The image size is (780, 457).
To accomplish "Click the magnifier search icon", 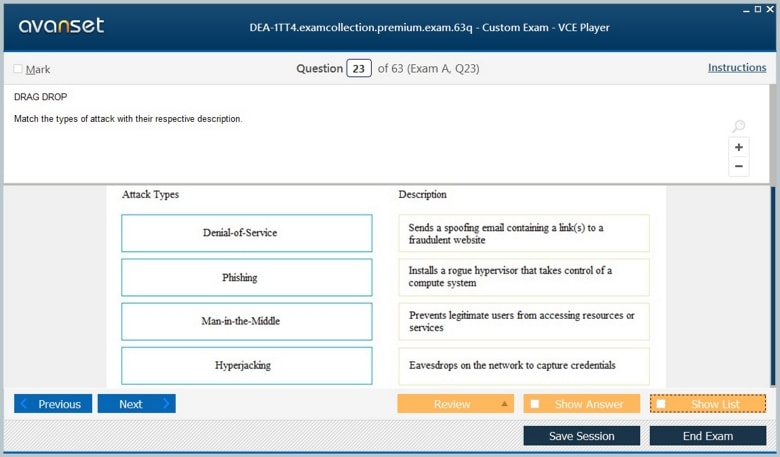I will [738, 127].
